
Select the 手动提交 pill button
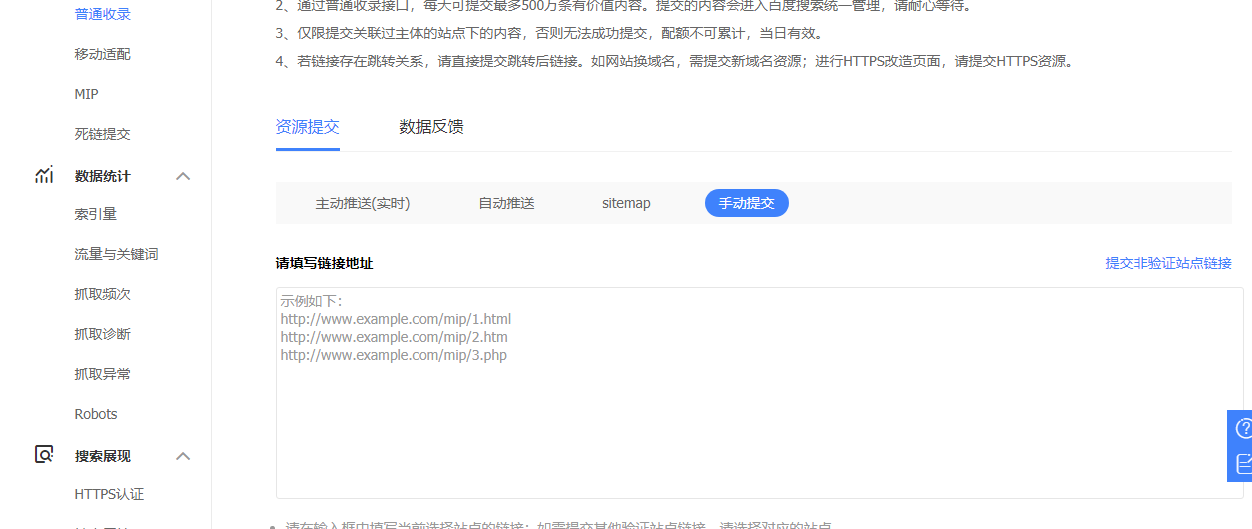[746, 203]
